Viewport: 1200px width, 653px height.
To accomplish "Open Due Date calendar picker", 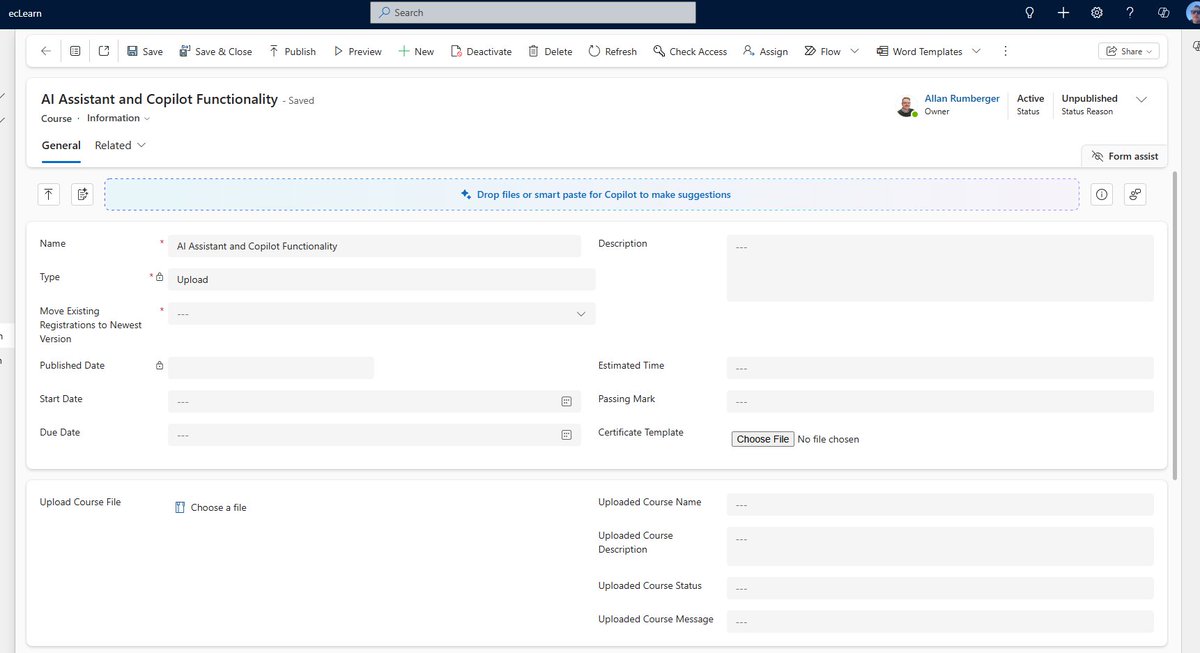I will [566, 435].
